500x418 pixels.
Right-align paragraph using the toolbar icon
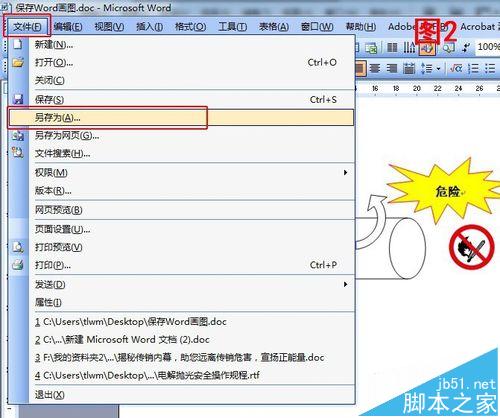[x=392, y=69]
